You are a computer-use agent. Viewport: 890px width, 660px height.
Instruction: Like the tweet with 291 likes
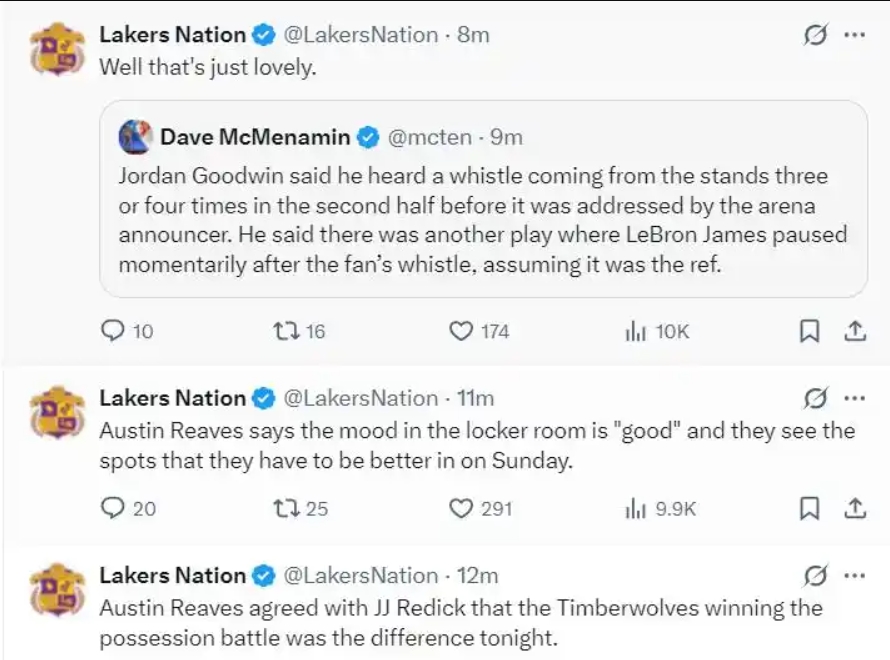[x=461, y=508]
